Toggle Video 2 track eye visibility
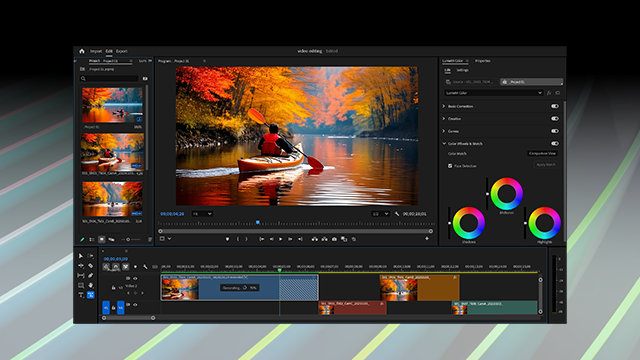Viewport: 640px width, 360px height. pyautogui.click(x=135, y=279)
